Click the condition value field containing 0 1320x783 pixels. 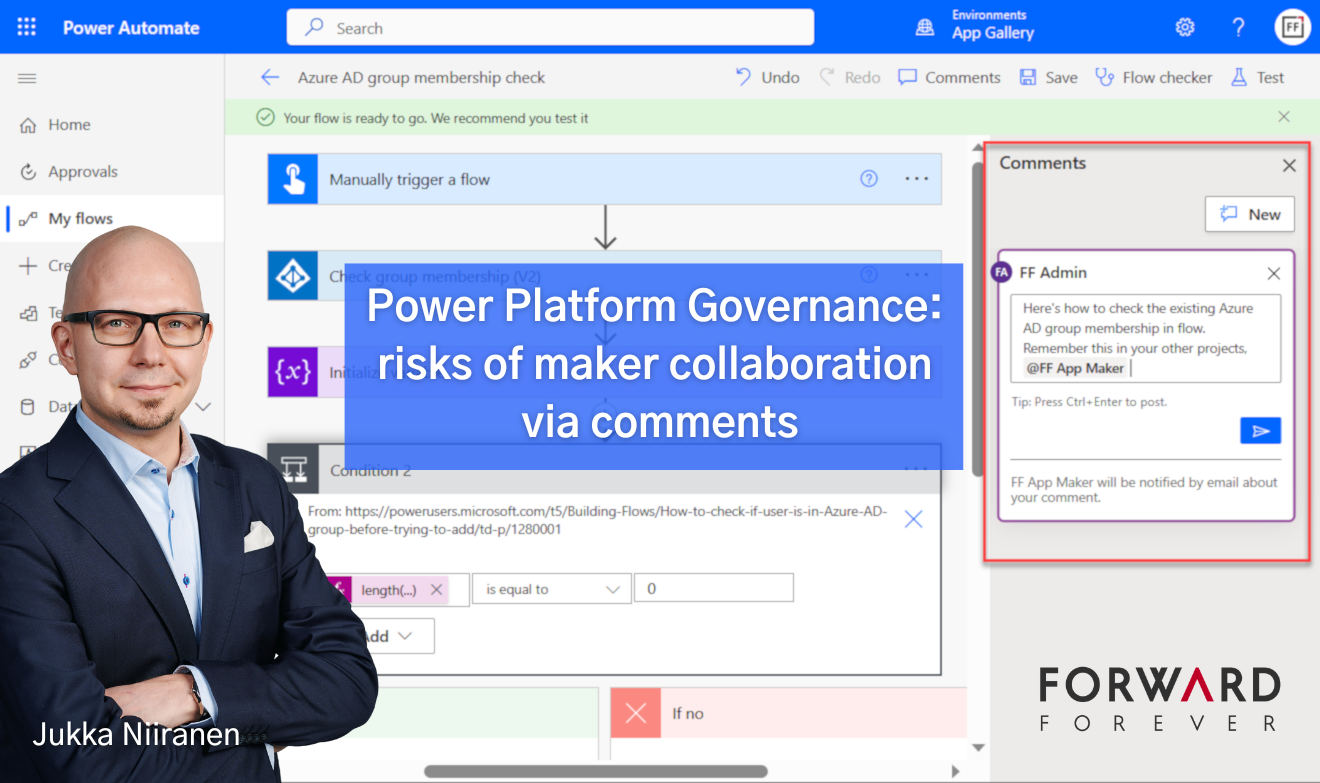pos(714,588)
